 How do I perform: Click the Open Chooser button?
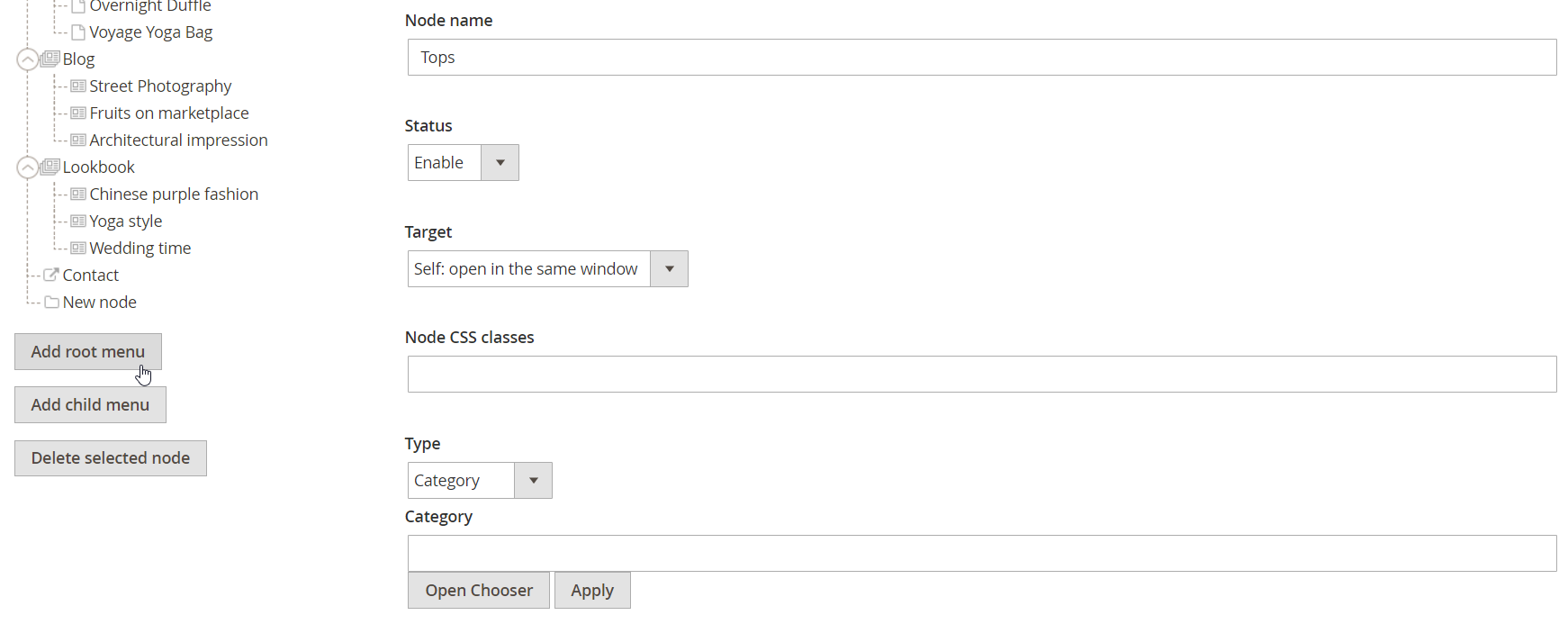[479, 591]
